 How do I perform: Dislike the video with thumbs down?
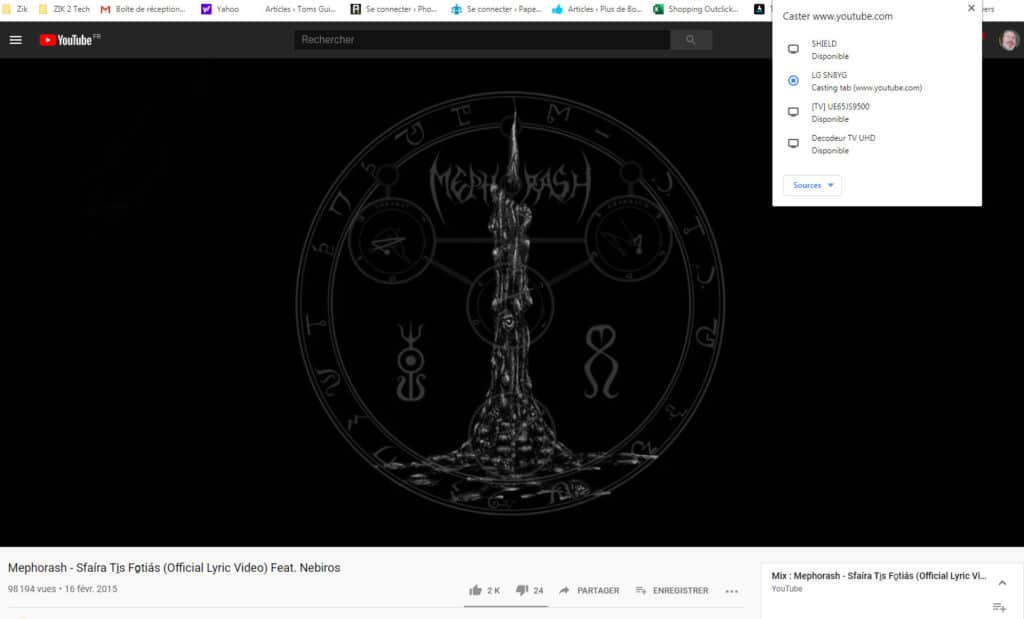530,590
